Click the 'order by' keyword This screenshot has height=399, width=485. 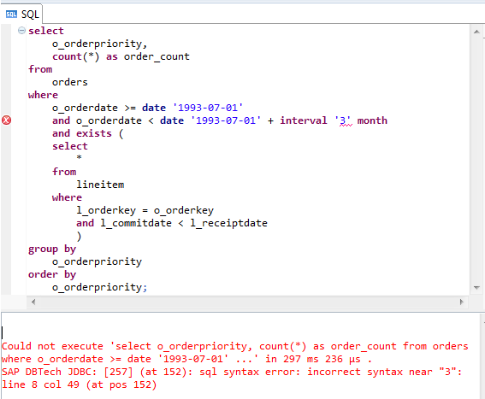pyautogui.click(x=52, y=275)
